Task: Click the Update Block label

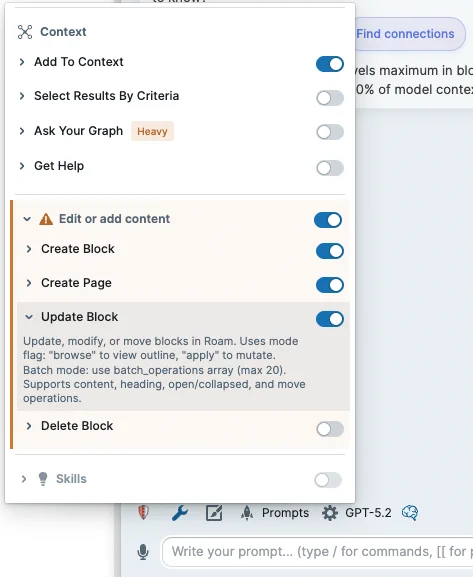Action: [80, 317]
